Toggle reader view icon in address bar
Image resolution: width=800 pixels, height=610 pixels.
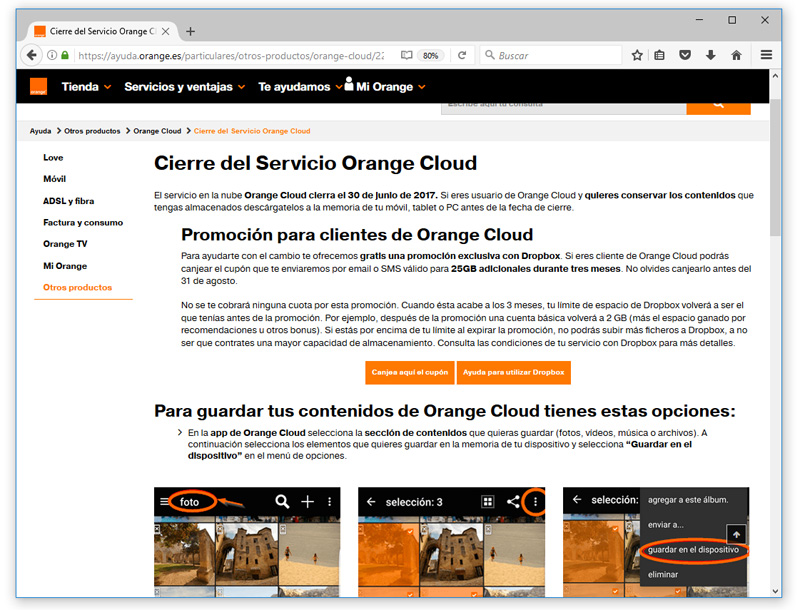(x=406, y=55)
